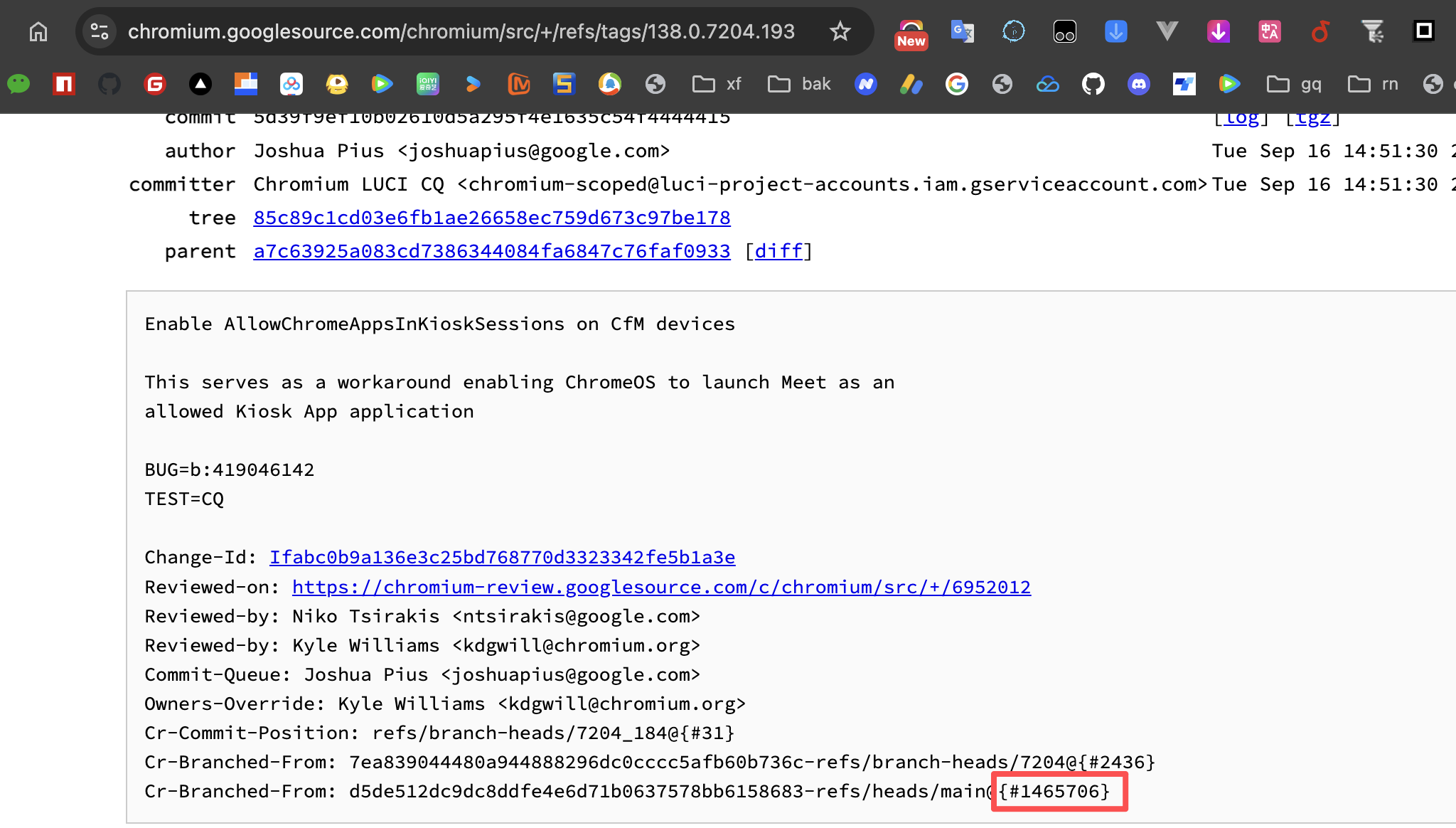The image size is (1456, 828).
Task: Click the Cr-Commit-Position 7204_184 line
Action: [x=439, y=733]
